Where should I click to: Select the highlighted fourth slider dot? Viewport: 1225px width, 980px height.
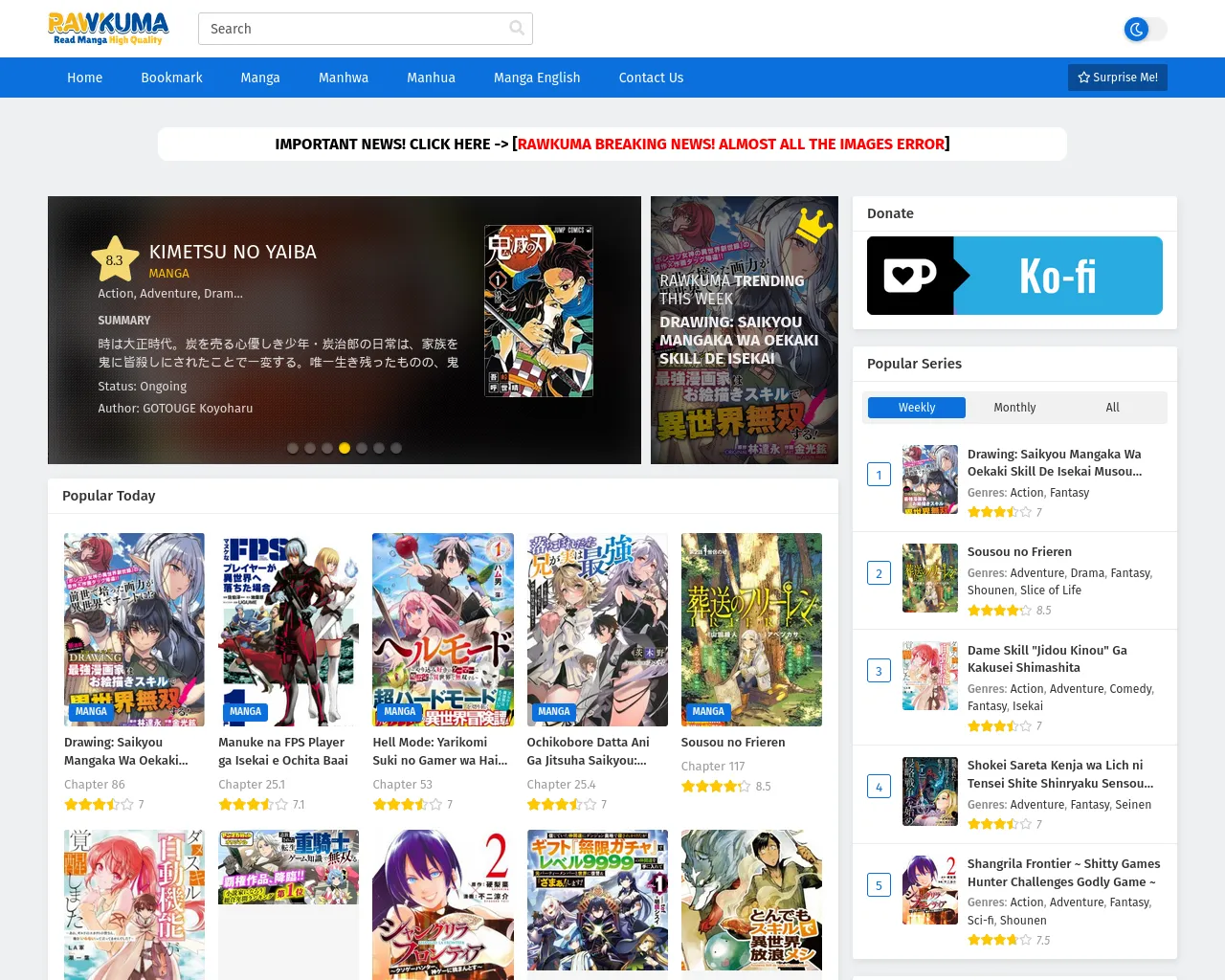pyautogui.click(x=345, y=448)
